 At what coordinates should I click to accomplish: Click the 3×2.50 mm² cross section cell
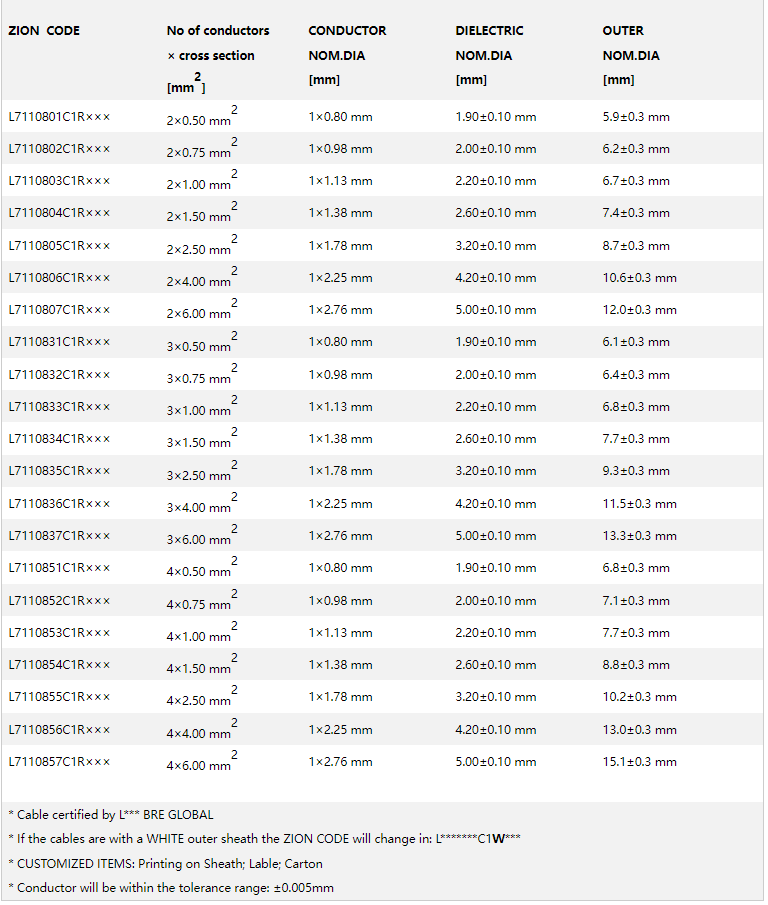tap(201, 474)
